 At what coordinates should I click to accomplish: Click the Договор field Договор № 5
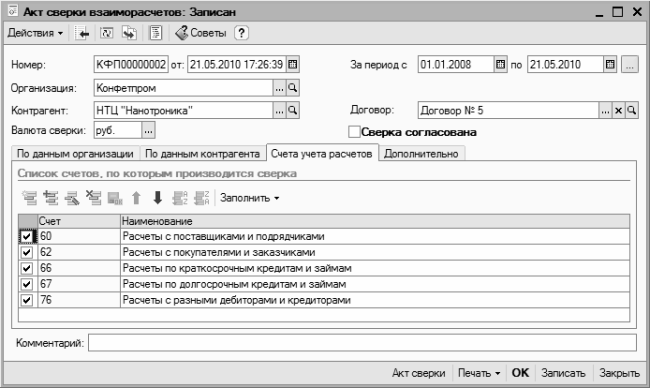pos(508,110)
